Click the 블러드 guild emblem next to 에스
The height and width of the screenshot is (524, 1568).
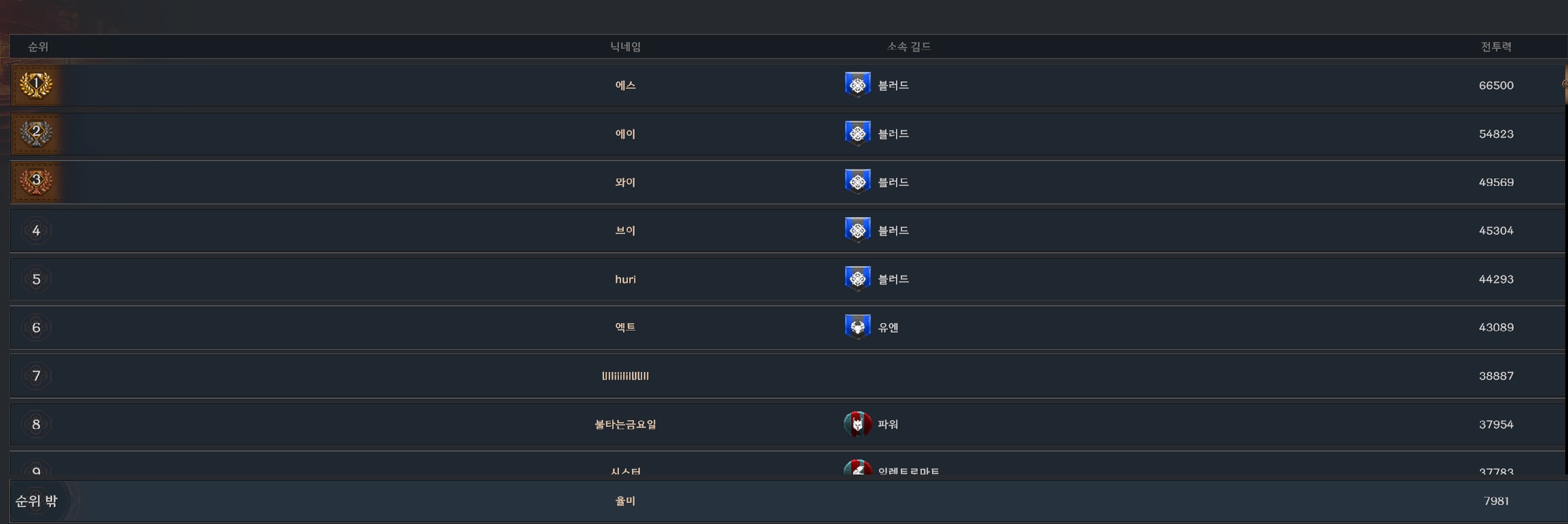(x=857, y=85)
